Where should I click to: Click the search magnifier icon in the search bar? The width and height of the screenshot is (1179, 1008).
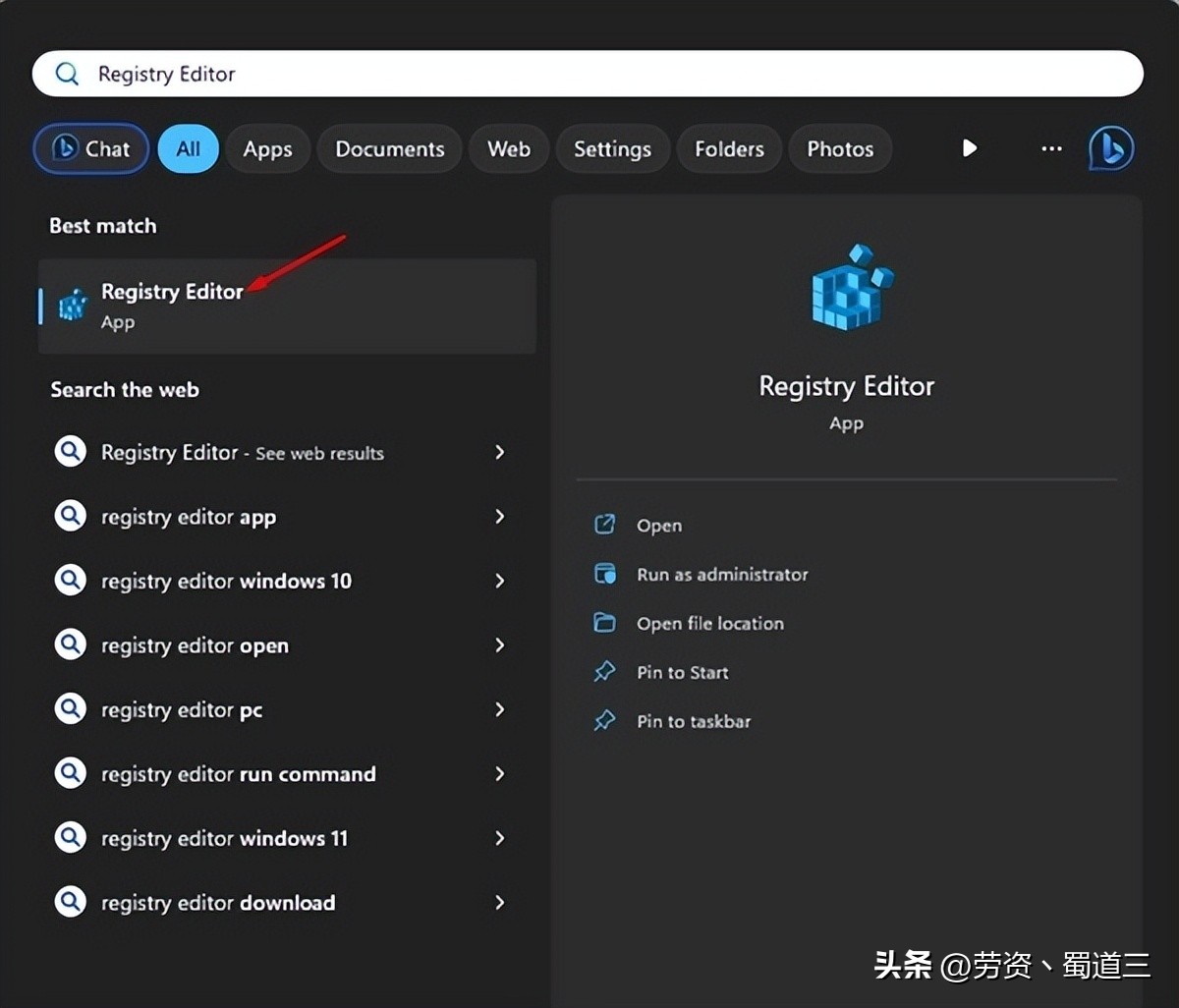[x=66, y=73]
